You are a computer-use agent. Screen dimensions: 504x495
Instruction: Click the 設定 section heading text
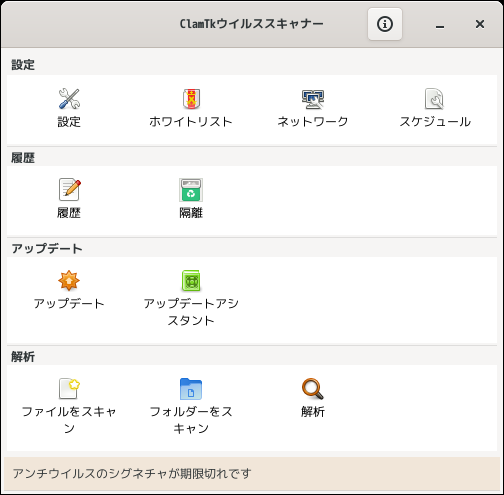(x=23, y=65)
